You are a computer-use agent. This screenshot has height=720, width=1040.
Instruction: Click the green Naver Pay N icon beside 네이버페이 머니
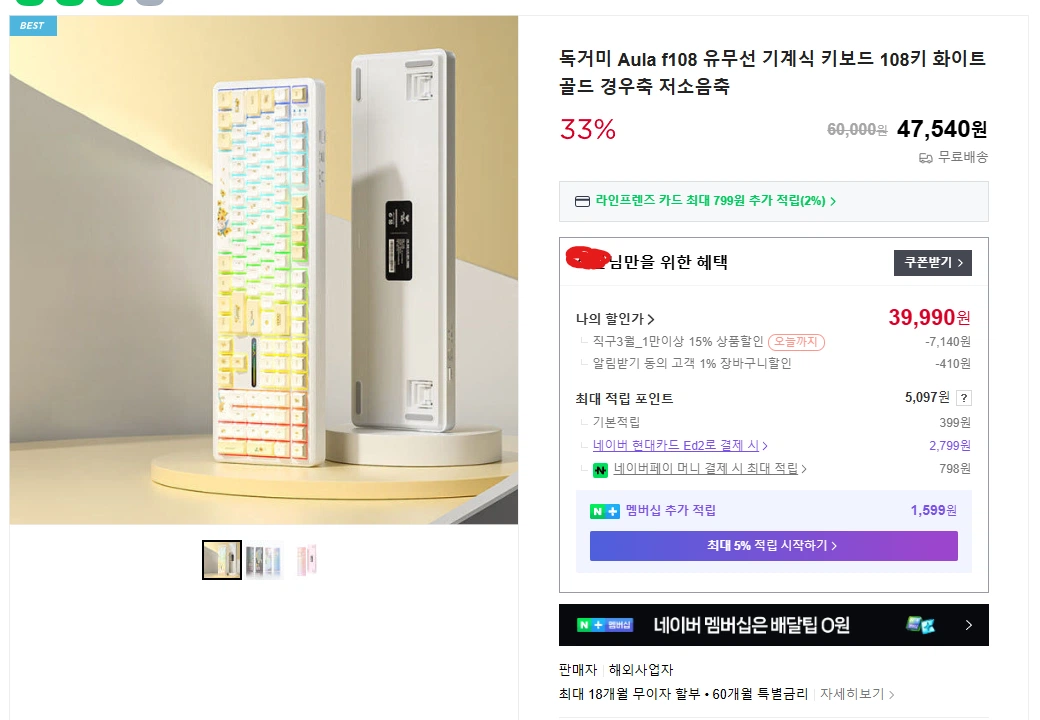[598, 468]
